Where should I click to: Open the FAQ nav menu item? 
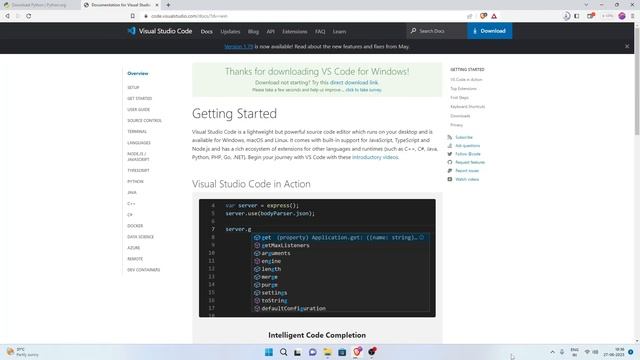[320, 31]
